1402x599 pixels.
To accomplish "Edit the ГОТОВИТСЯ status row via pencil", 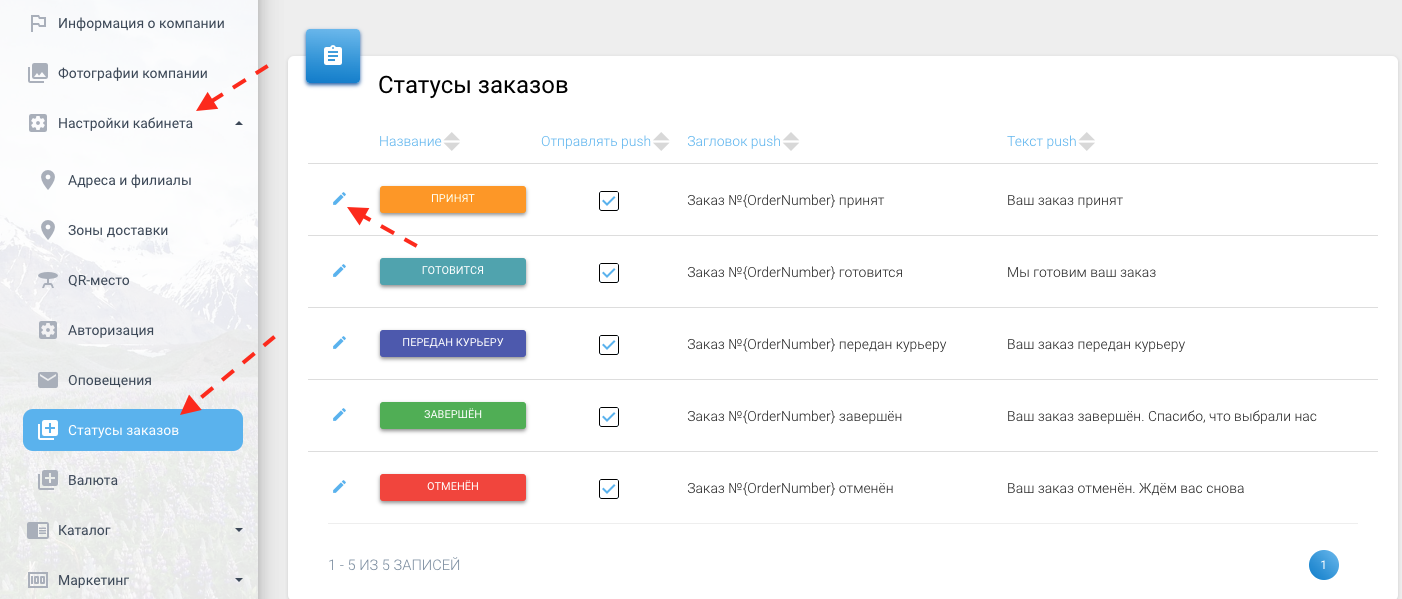I will coord(339,271).
